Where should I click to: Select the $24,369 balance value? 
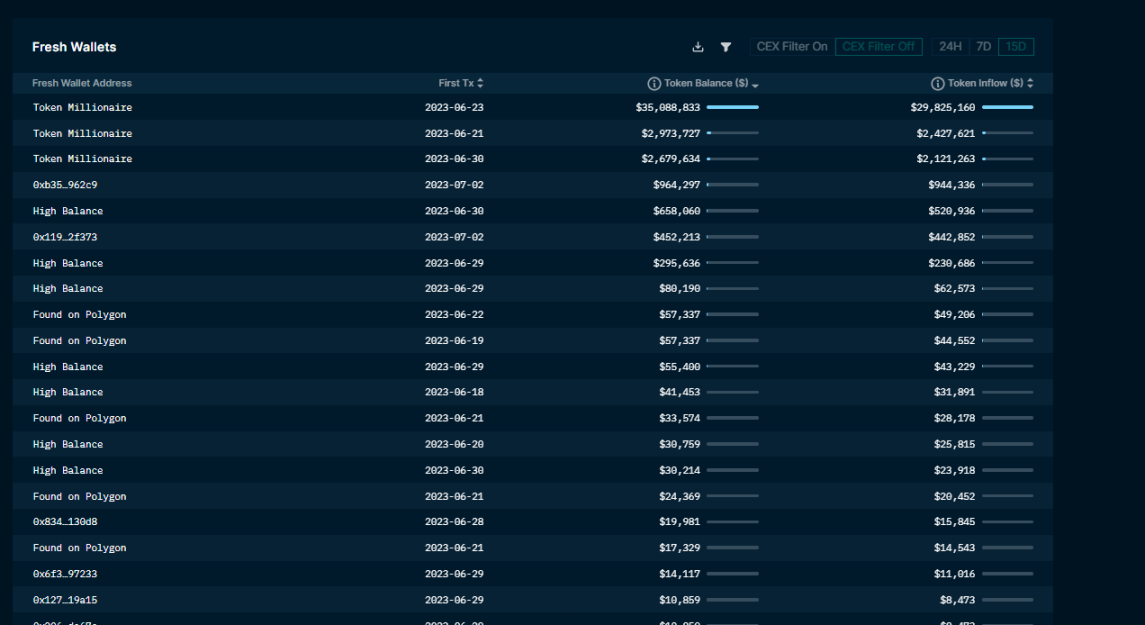pos(679,496)
